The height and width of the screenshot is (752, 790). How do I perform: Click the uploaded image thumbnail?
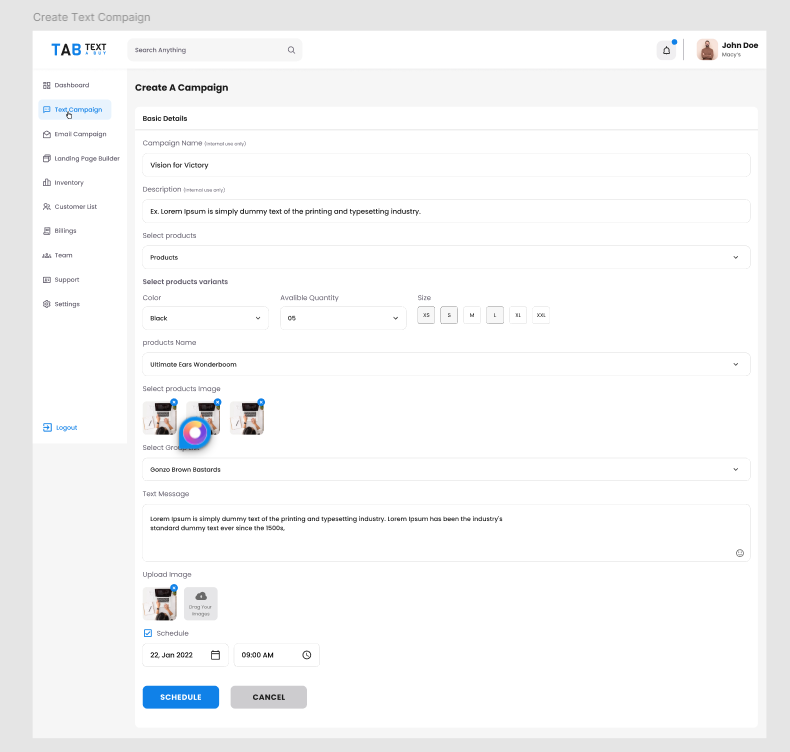pyautogui.click(x=160, y=603)
